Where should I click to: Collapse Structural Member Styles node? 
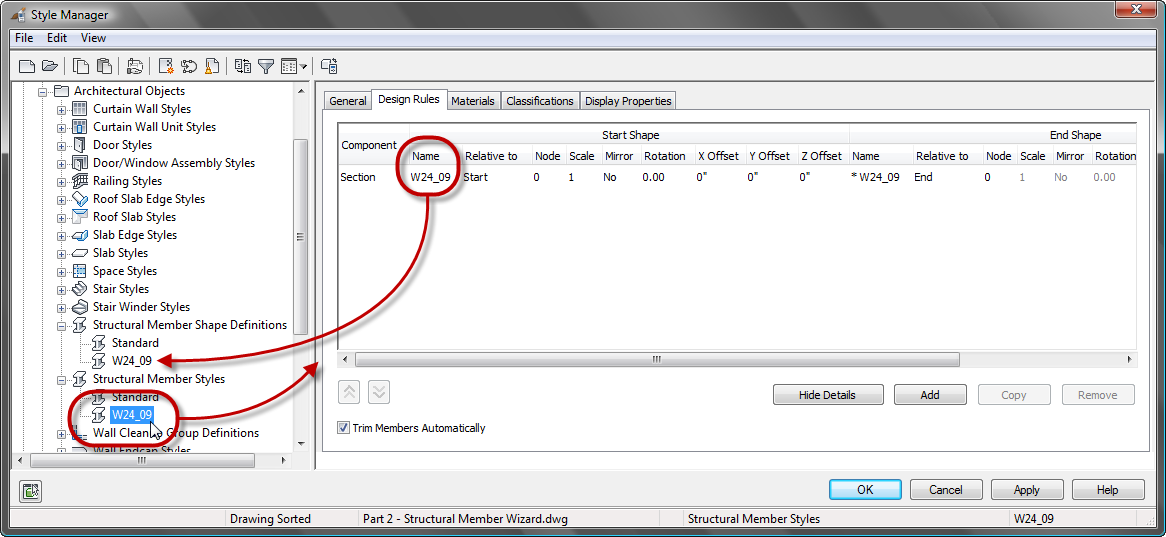pyautogui.click(x=62, y=379)
